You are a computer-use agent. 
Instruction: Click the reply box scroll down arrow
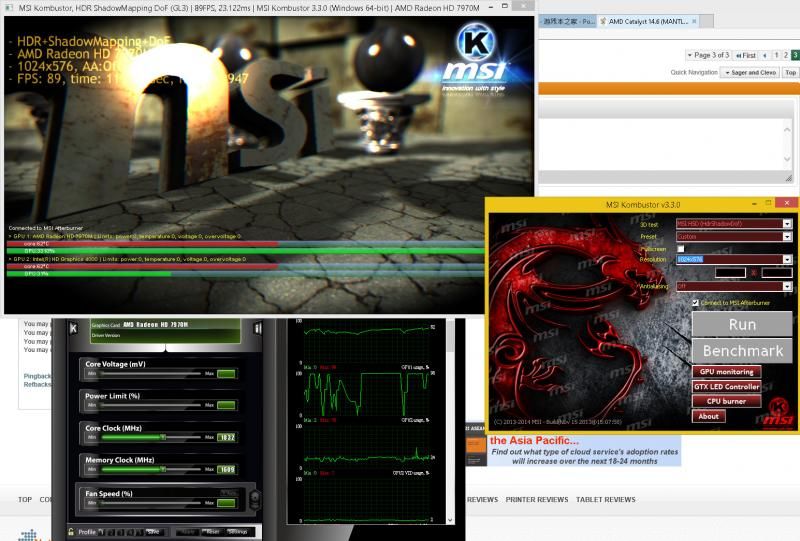coord(787,159)
